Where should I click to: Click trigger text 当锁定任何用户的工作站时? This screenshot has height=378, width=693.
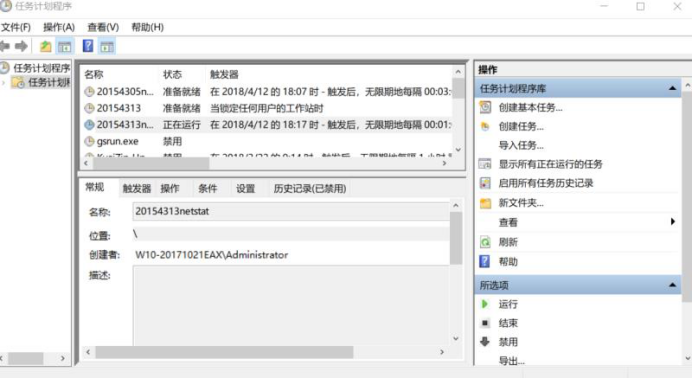click(x=267, y=108)
